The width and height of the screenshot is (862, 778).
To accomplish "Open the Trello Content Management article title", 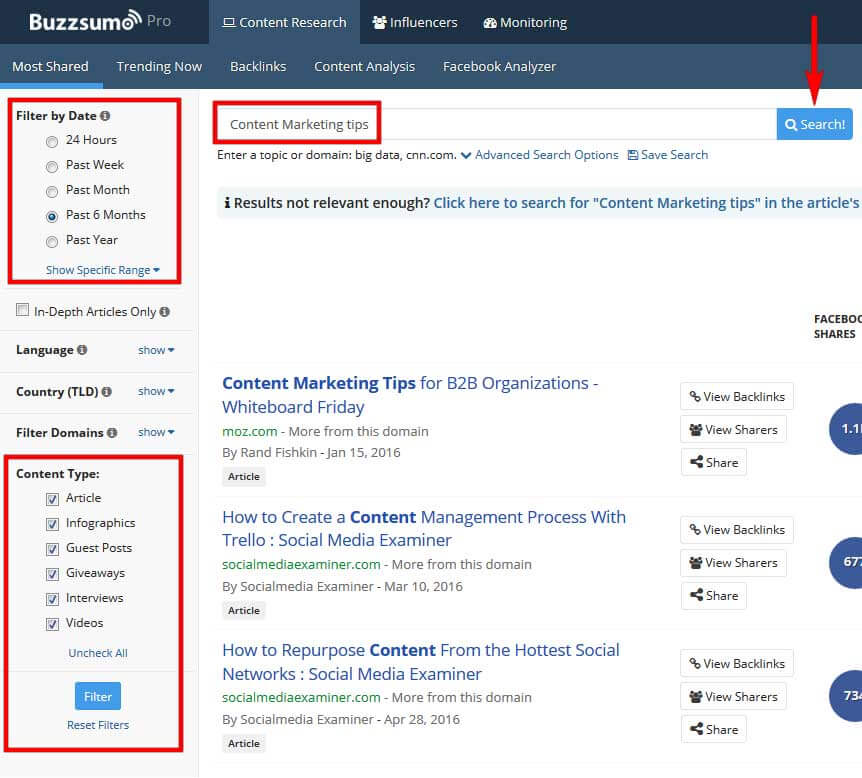I will pyautogui.click(x=424, y=528).
